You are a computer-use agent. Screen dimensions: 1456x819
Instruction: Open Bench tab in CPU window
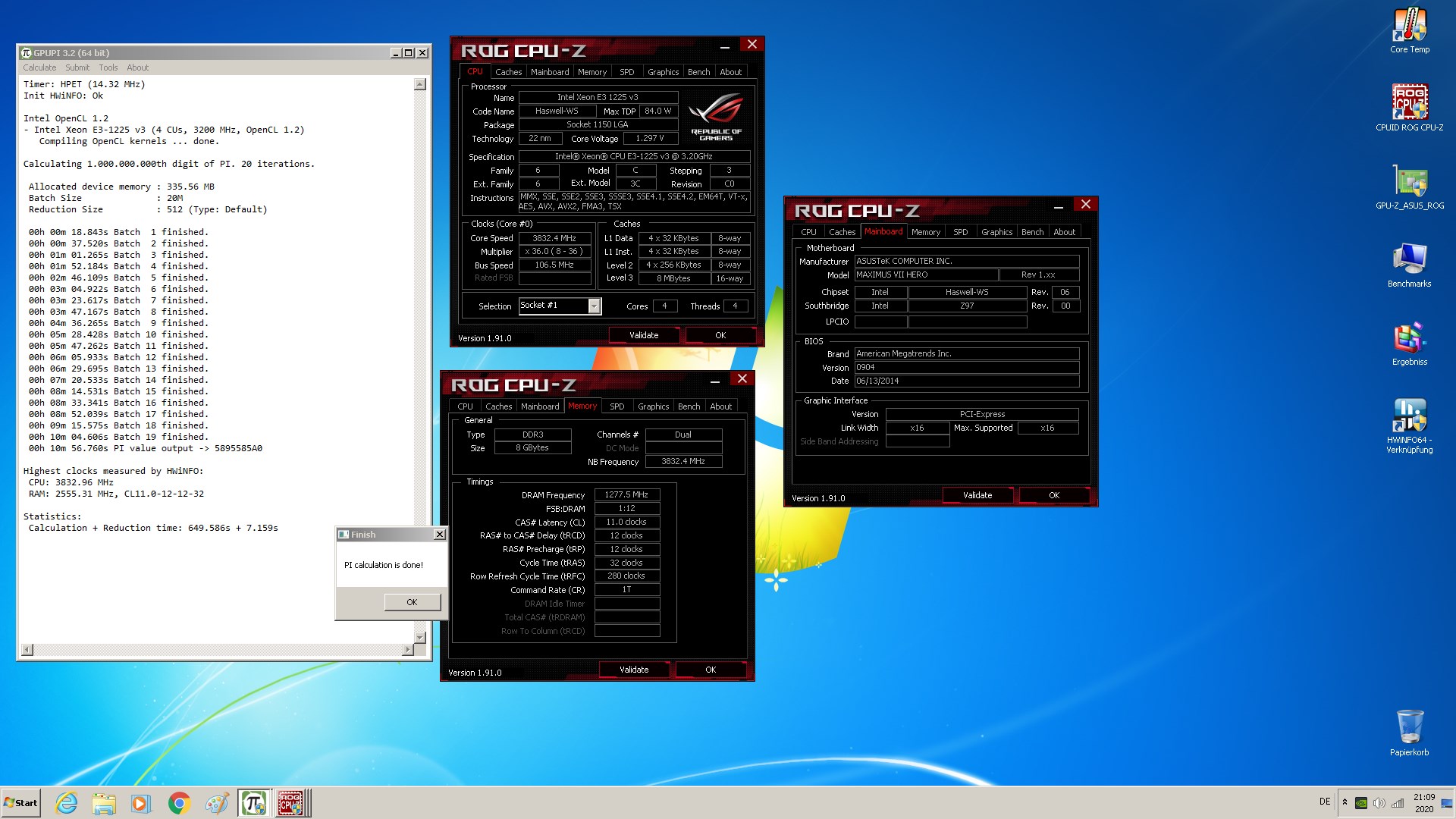[698, 72]
